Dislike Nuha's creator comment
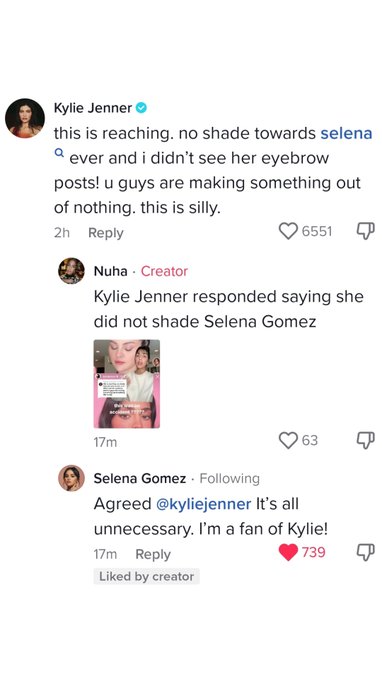The width and height of the screenshot is (382, 680). (x=365, y=440)
